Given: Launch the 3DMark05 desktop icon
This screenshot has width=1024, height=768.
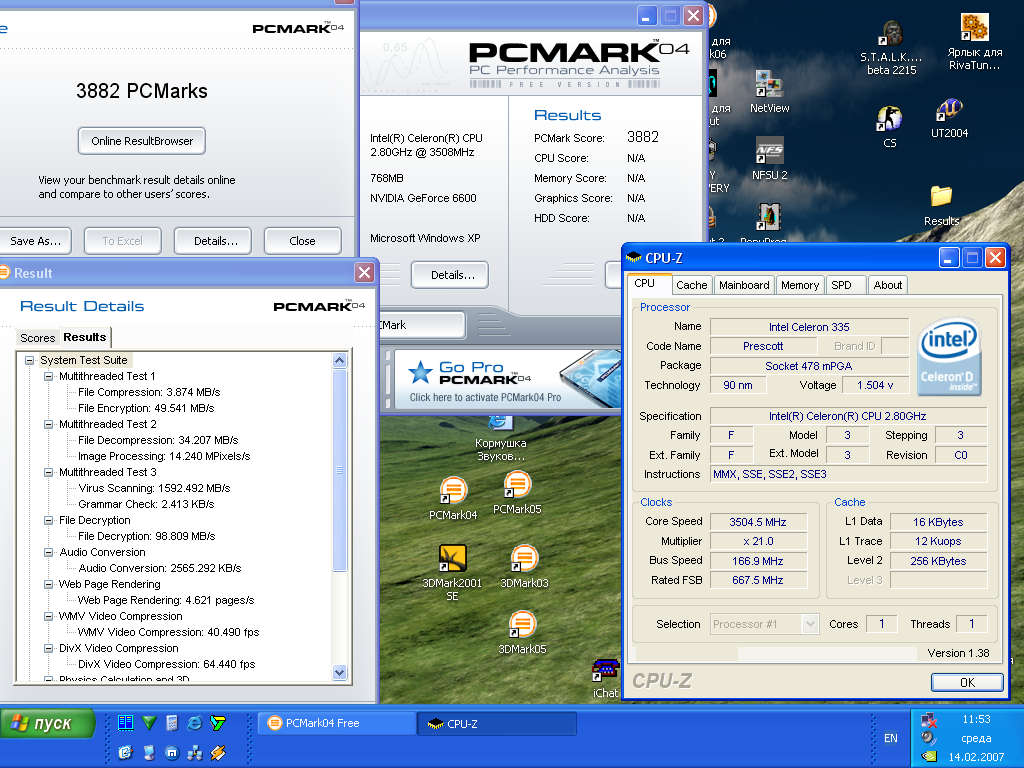Looking at the screenshot, I should tap(522, 633).
